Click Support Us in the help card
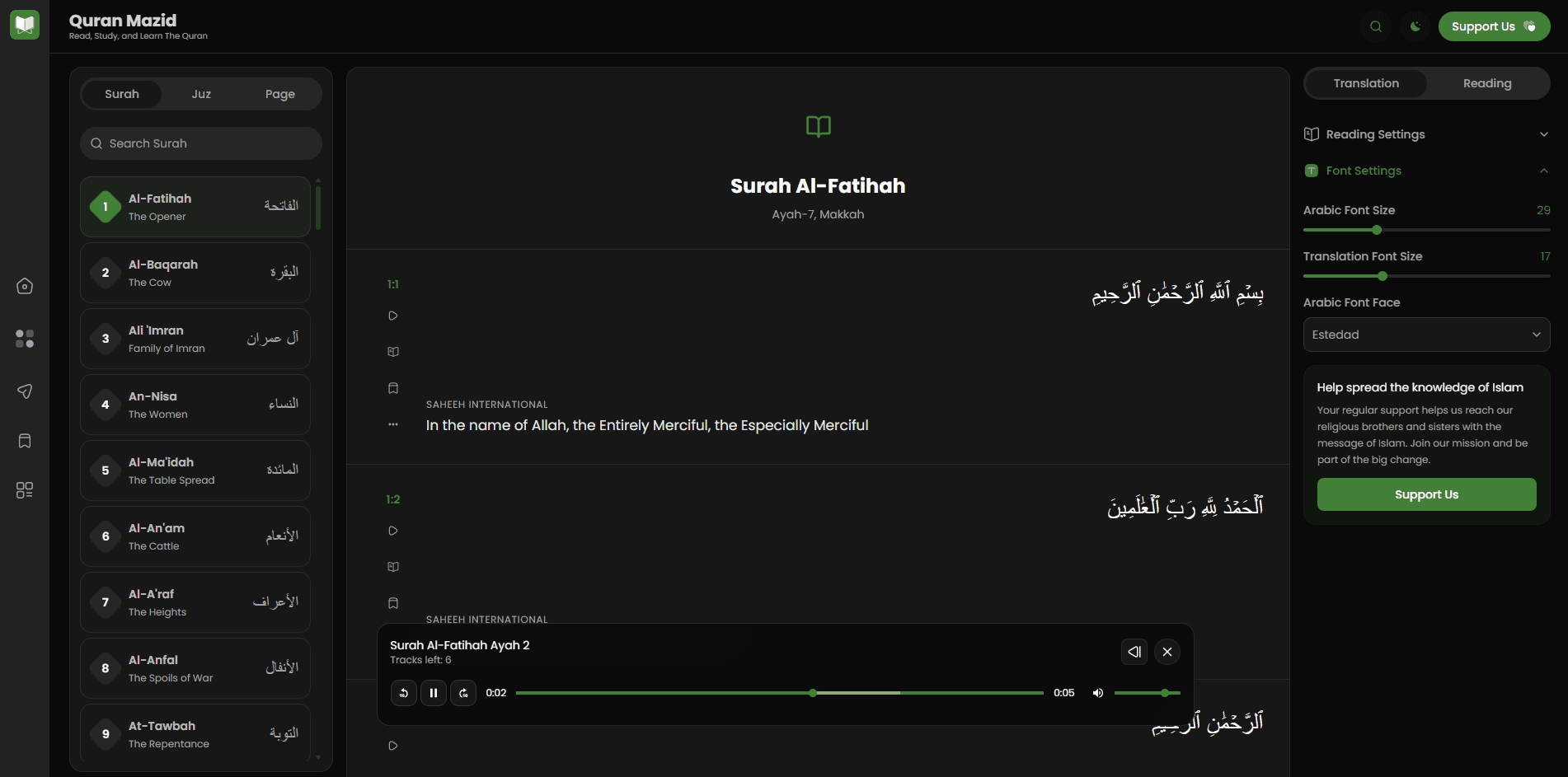The image size is (1568, 777). [1426, 494]
